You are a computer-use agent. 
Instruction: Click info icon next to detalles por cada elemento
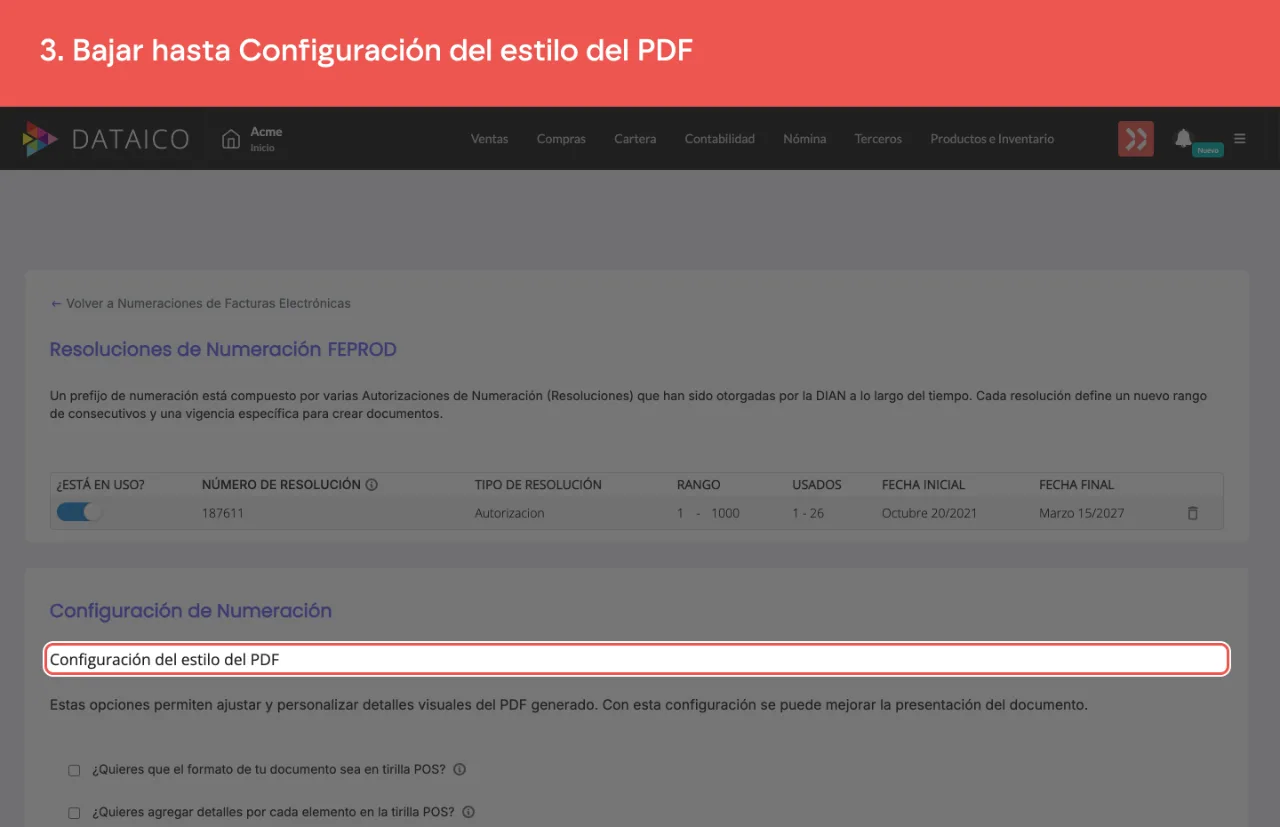[468, 813]
